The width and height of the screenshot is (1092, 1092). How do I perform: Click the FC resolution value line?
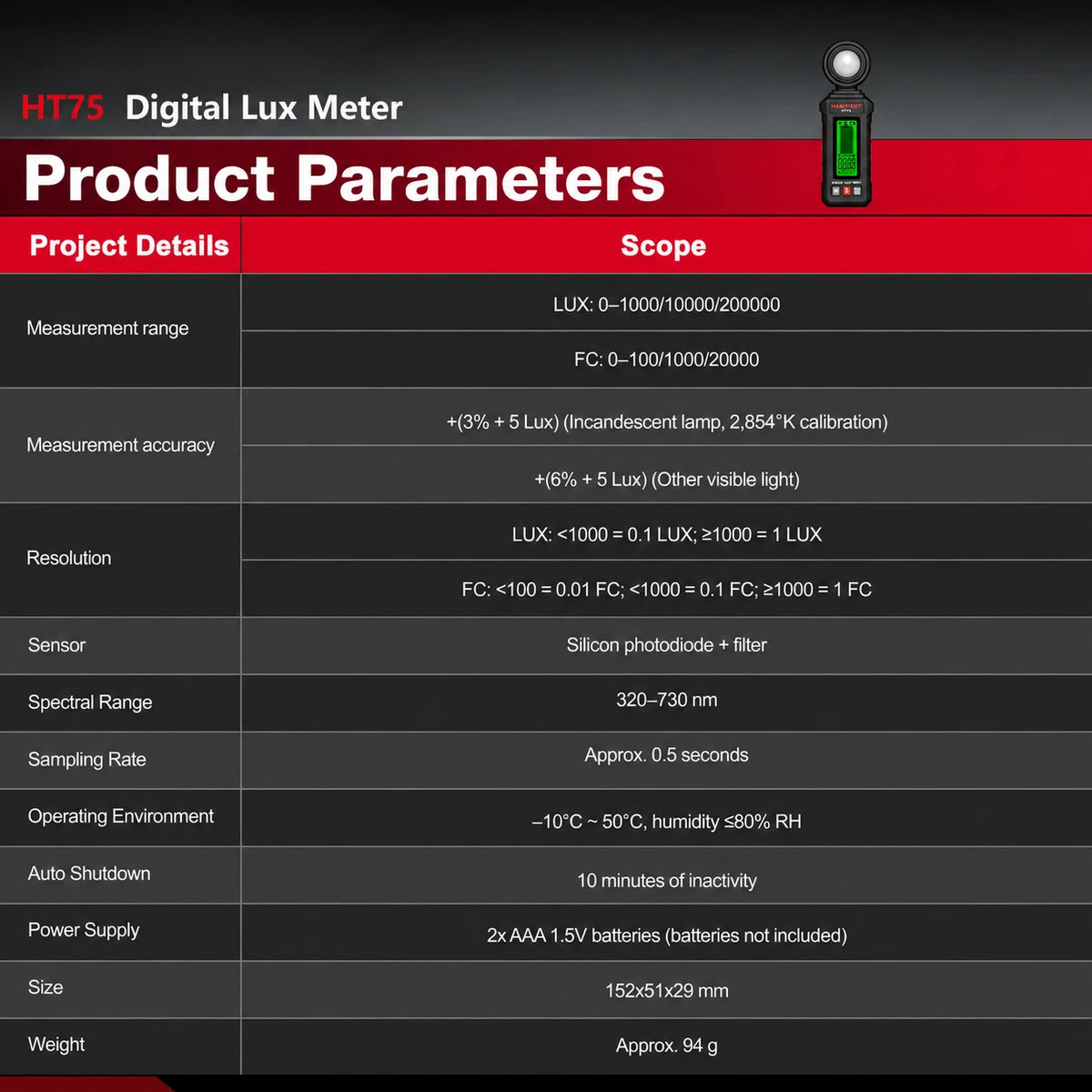coord(667,590)
